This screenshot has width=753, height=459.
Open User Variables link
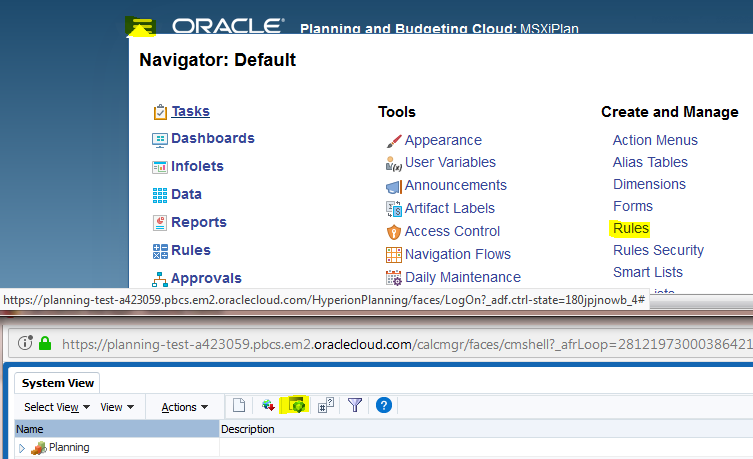click(x=450, y=162)
